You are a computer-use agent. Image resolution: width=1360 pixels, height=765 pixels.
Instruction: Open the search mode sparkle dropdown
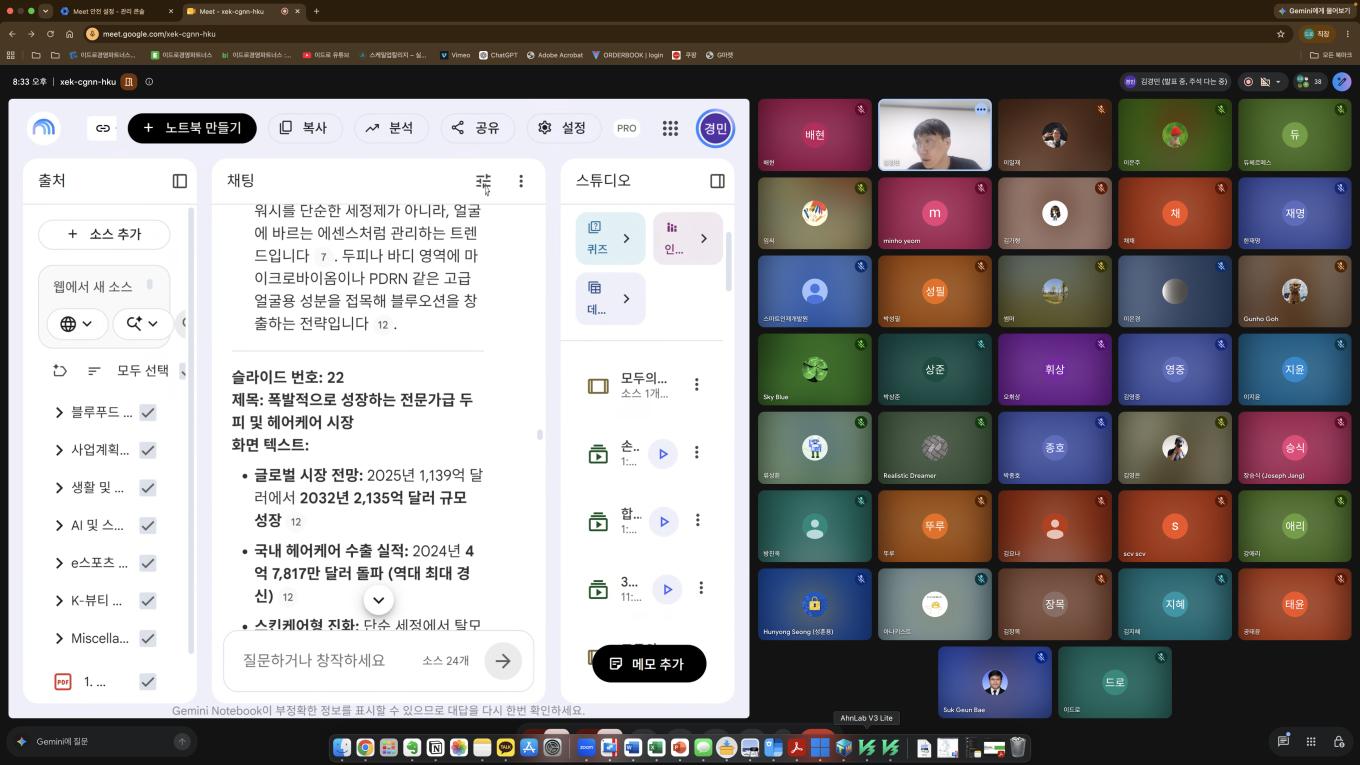coord(142,323)
